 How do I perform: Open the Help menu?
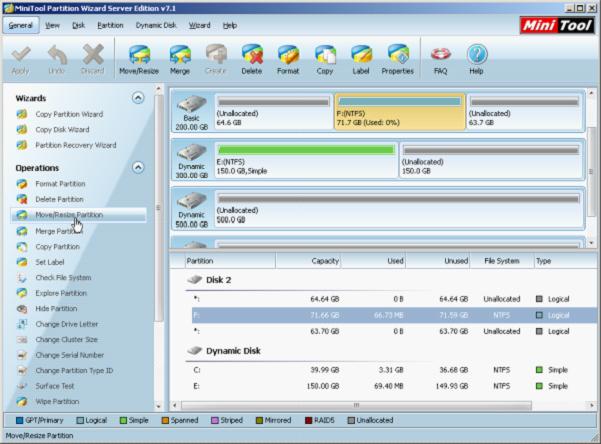230,25
